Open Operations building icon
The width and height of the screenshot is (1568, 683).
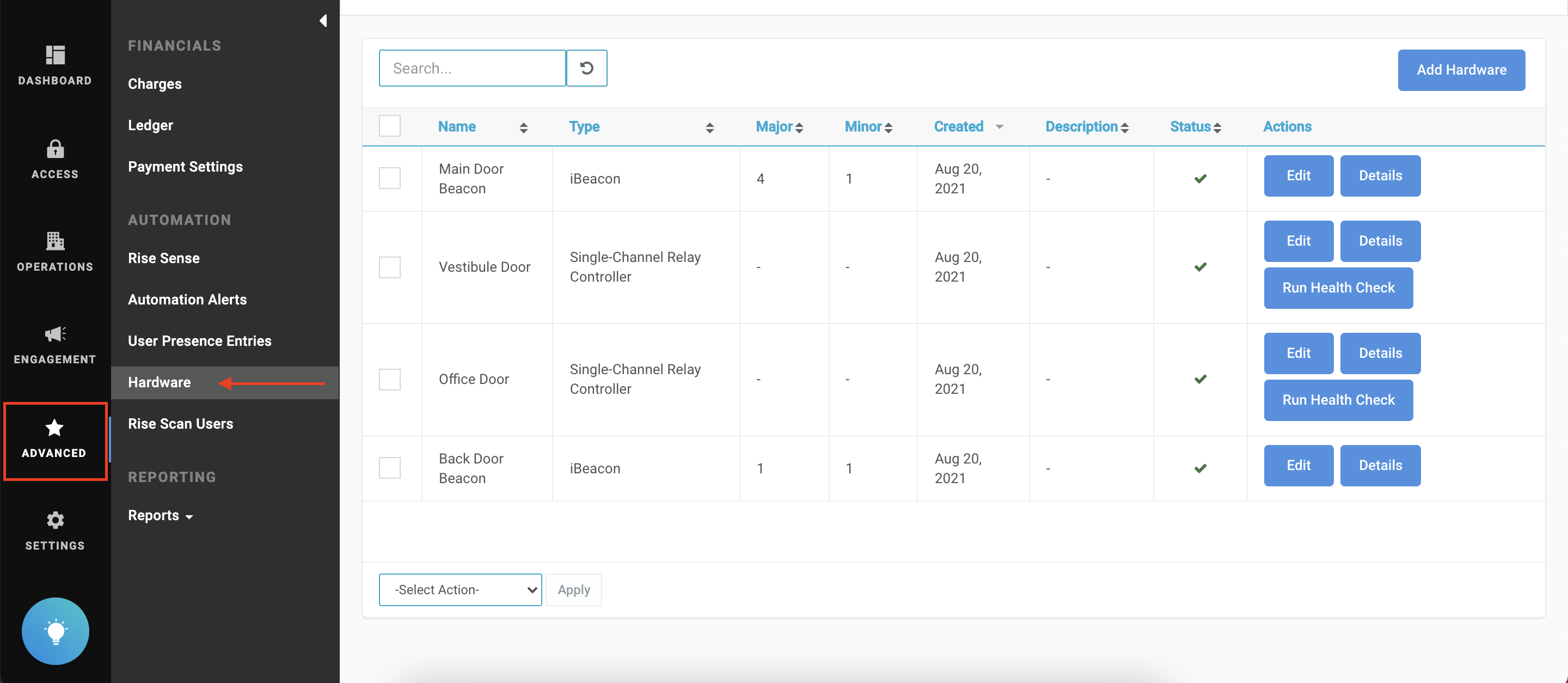pyautogui.click(x=55, y=241)
